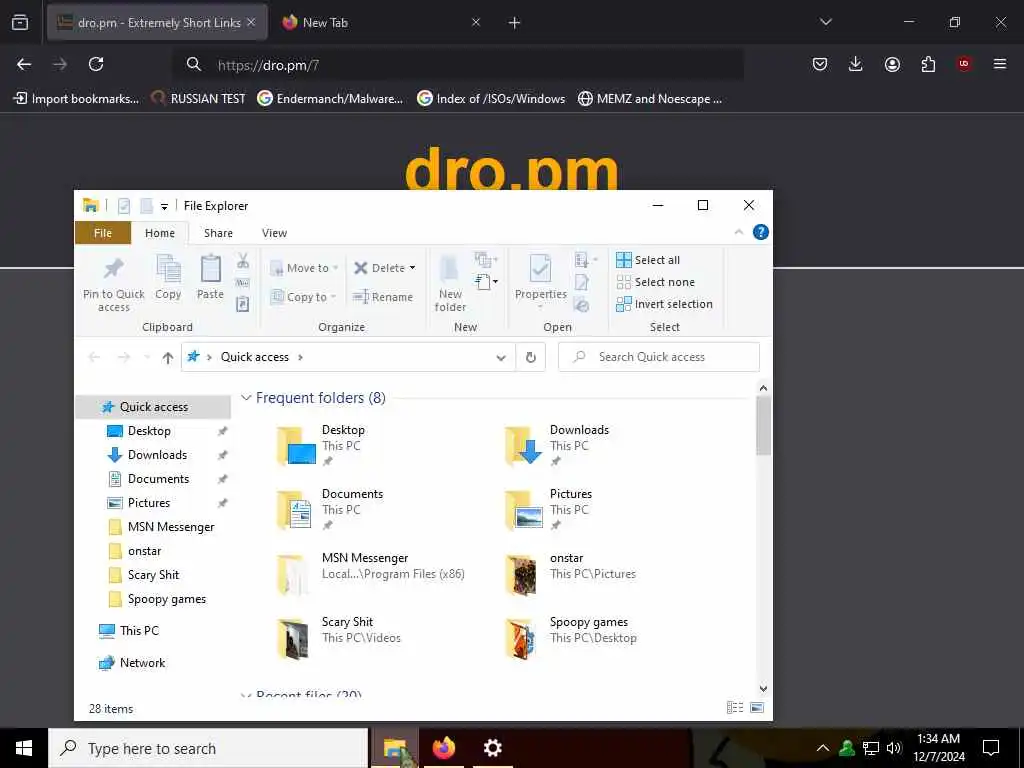Show hidden tray icons chevron

click(x=823, y=748)
